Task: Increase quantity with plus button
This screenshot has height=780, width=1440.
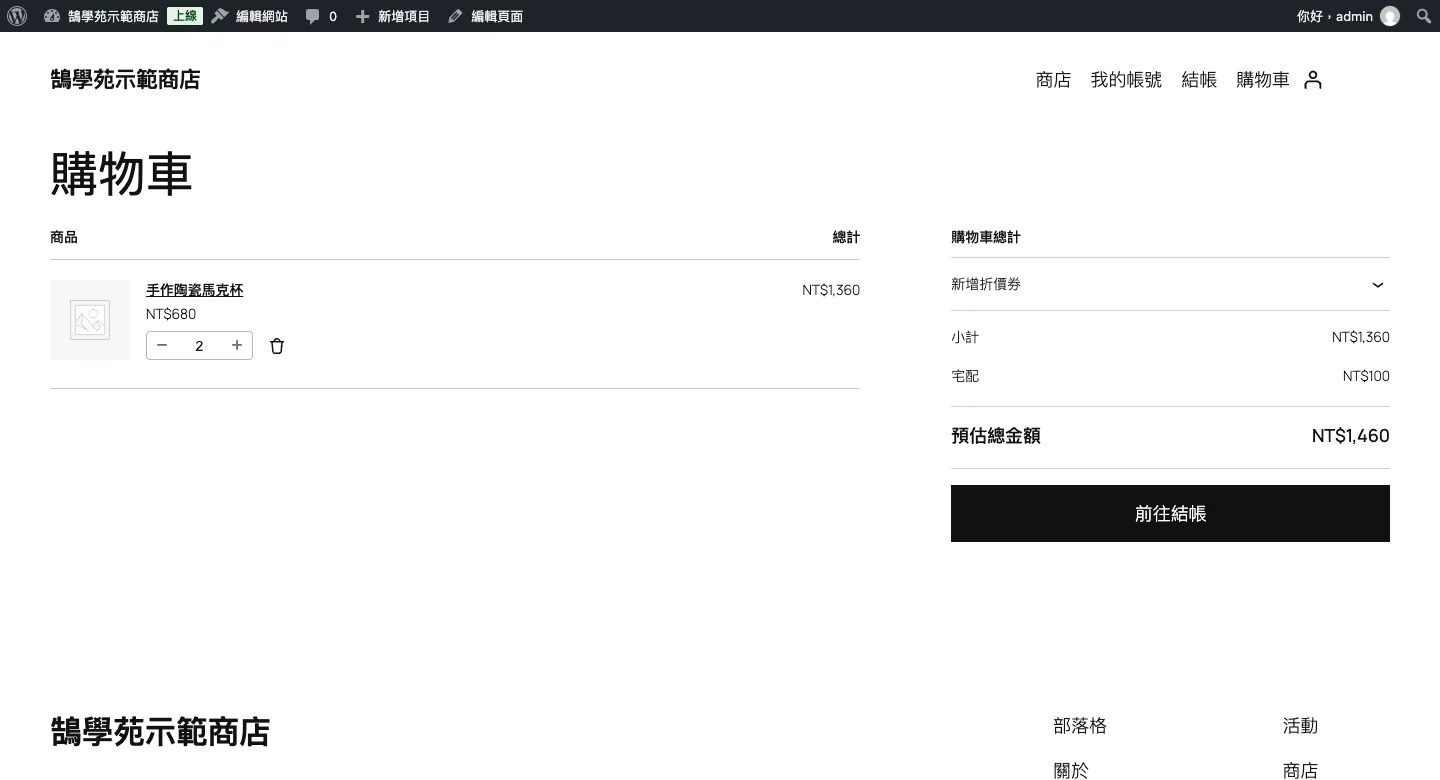Action: coord(237,345)
